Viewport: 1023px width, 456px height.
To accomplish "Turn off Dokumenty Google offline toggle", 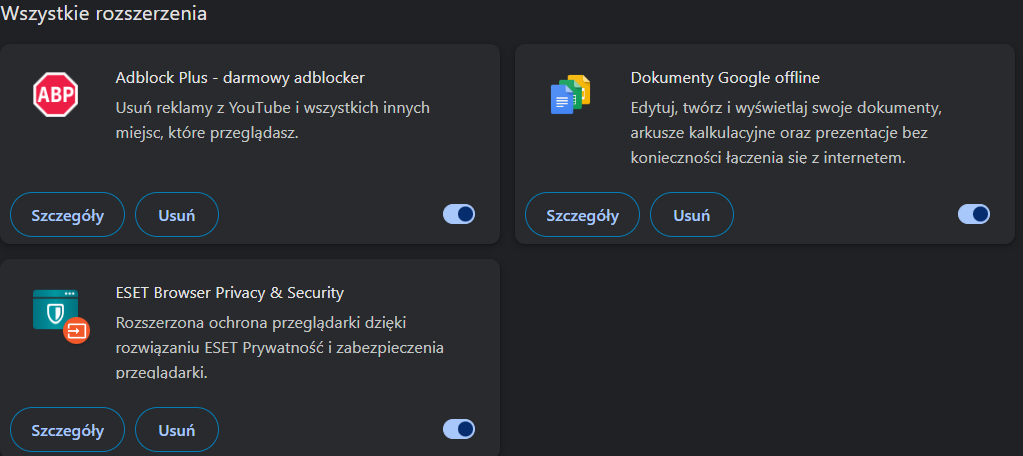I will click(x=973, y=214).
